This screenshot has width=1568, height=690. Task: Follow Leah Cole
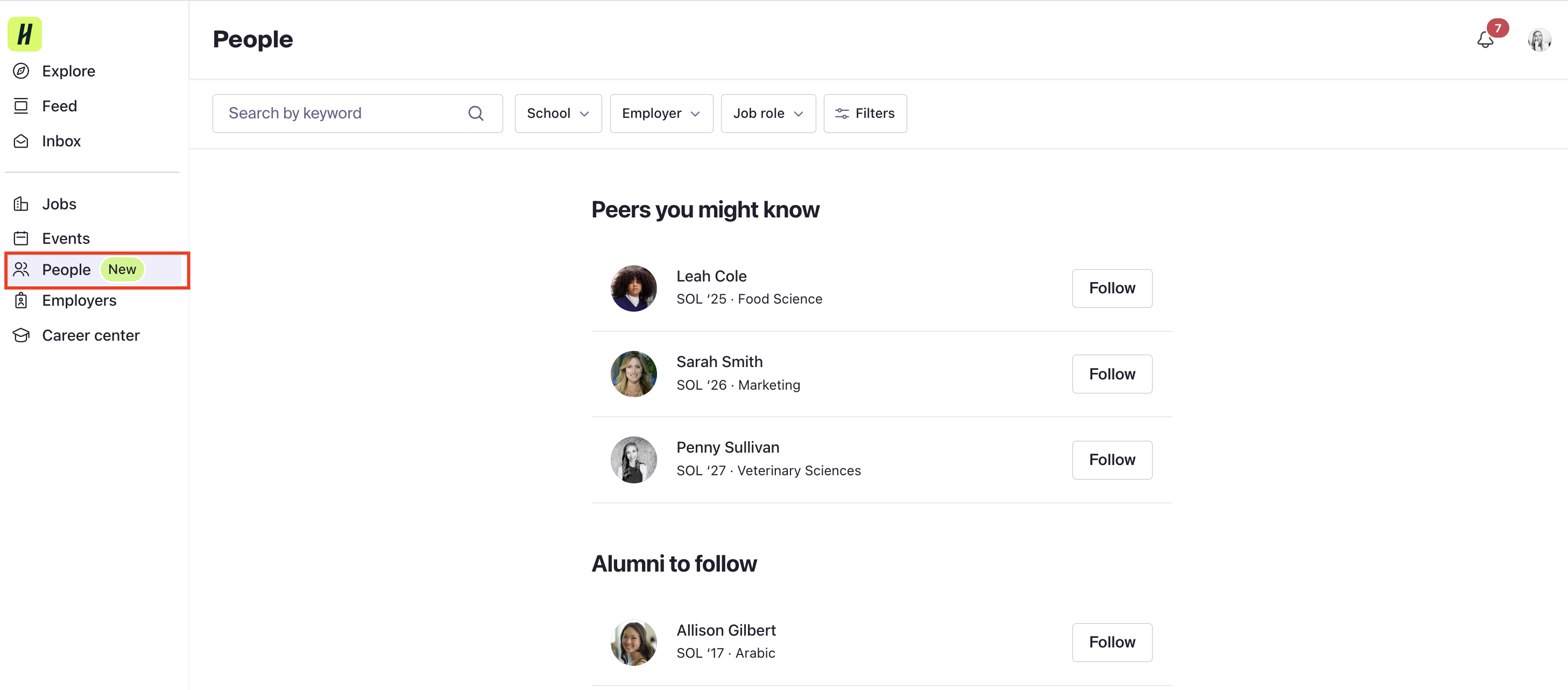pos(1112,288)
